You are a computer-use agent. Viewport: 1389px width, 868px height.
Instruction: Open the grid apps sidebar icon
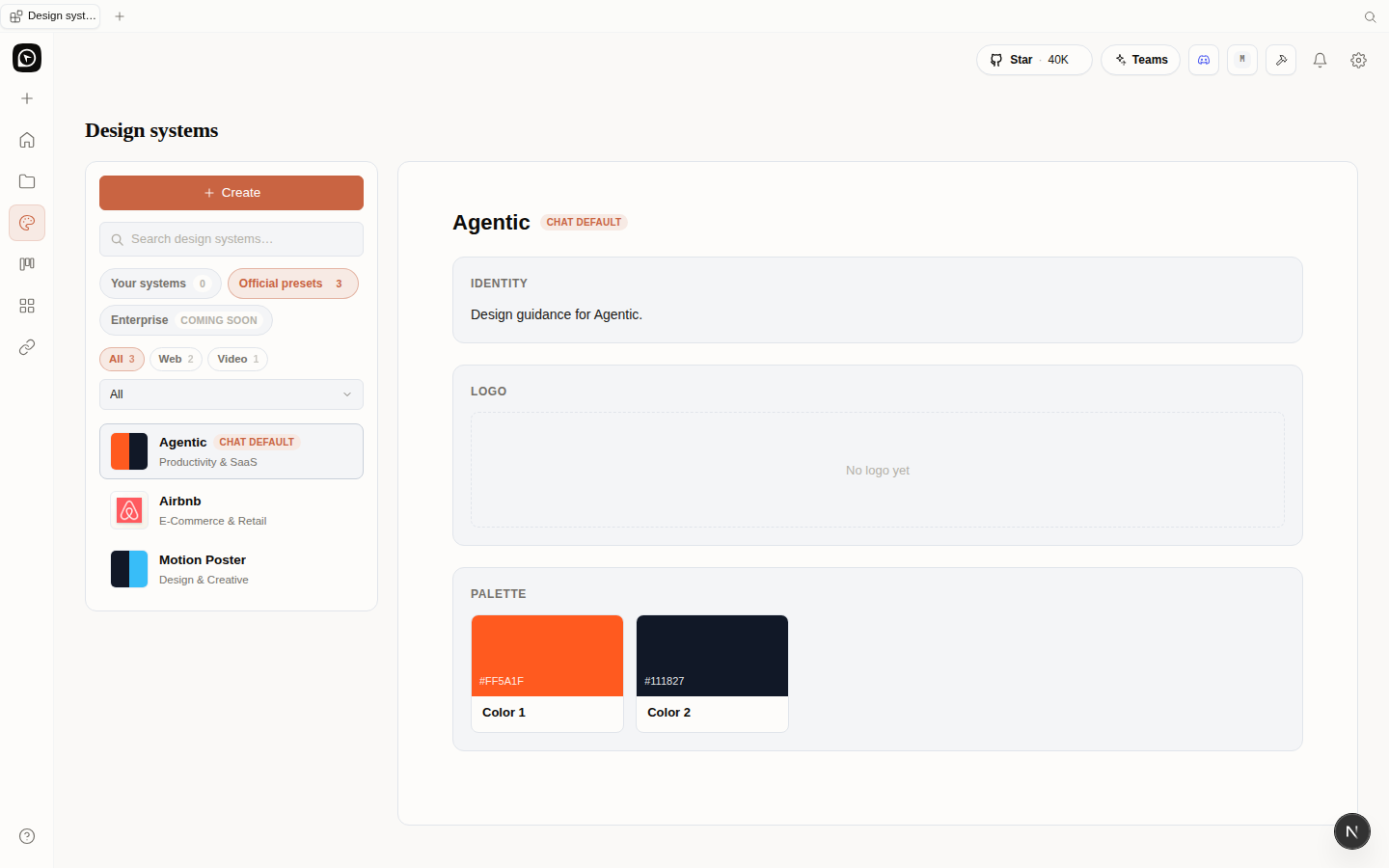pos(27,306)
